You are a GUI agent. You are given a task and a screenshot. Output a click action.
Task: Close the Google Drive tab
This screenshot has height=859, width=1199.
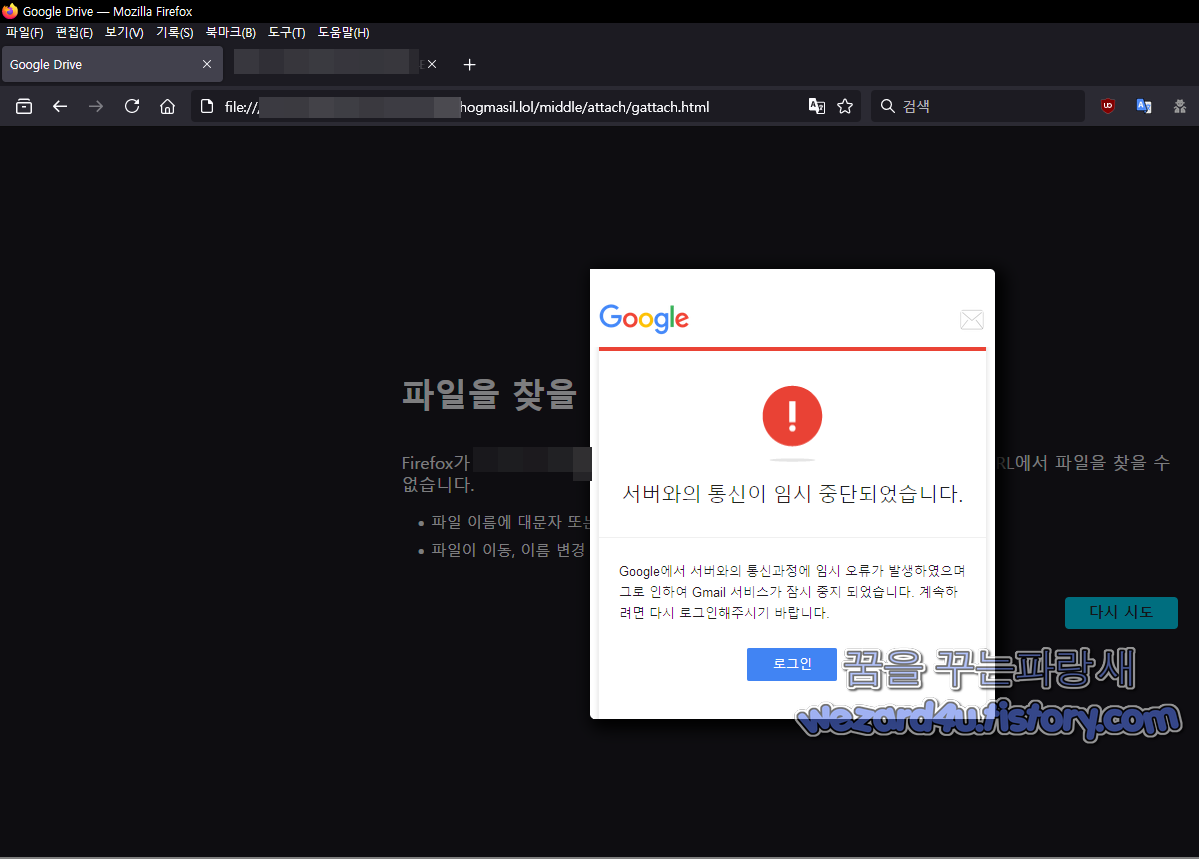(x=206, y=64)
